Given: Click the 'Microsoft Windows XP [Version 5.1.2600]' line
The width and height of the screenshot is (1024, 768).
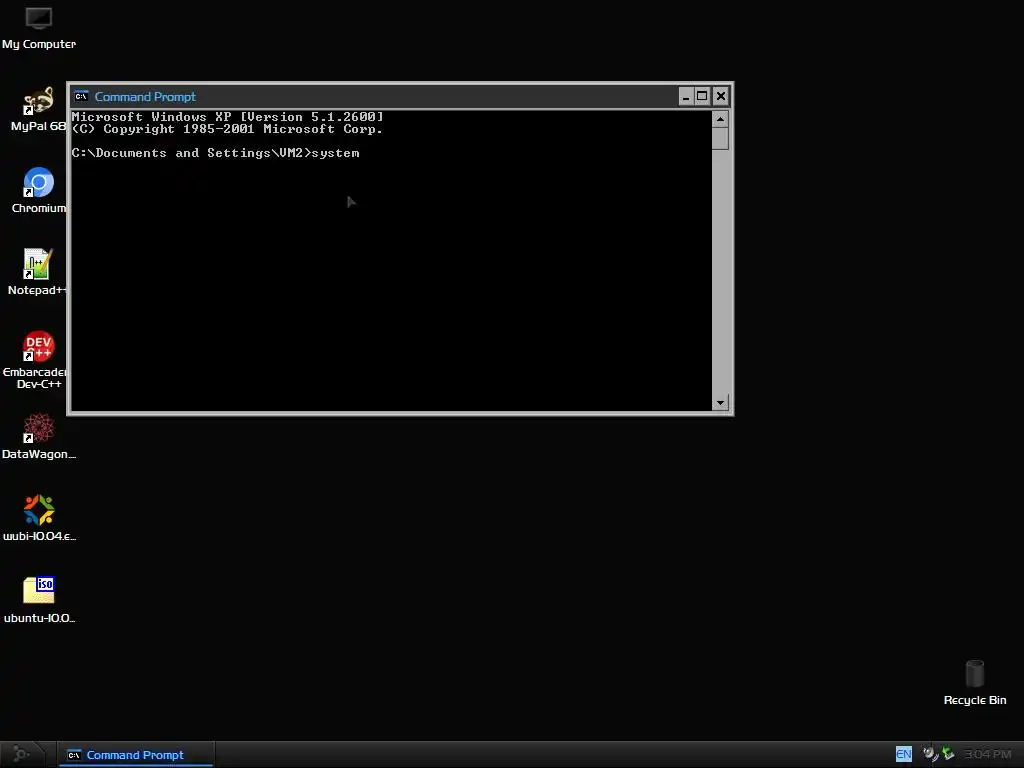Looking at the screenshot, I should (227, 117).
